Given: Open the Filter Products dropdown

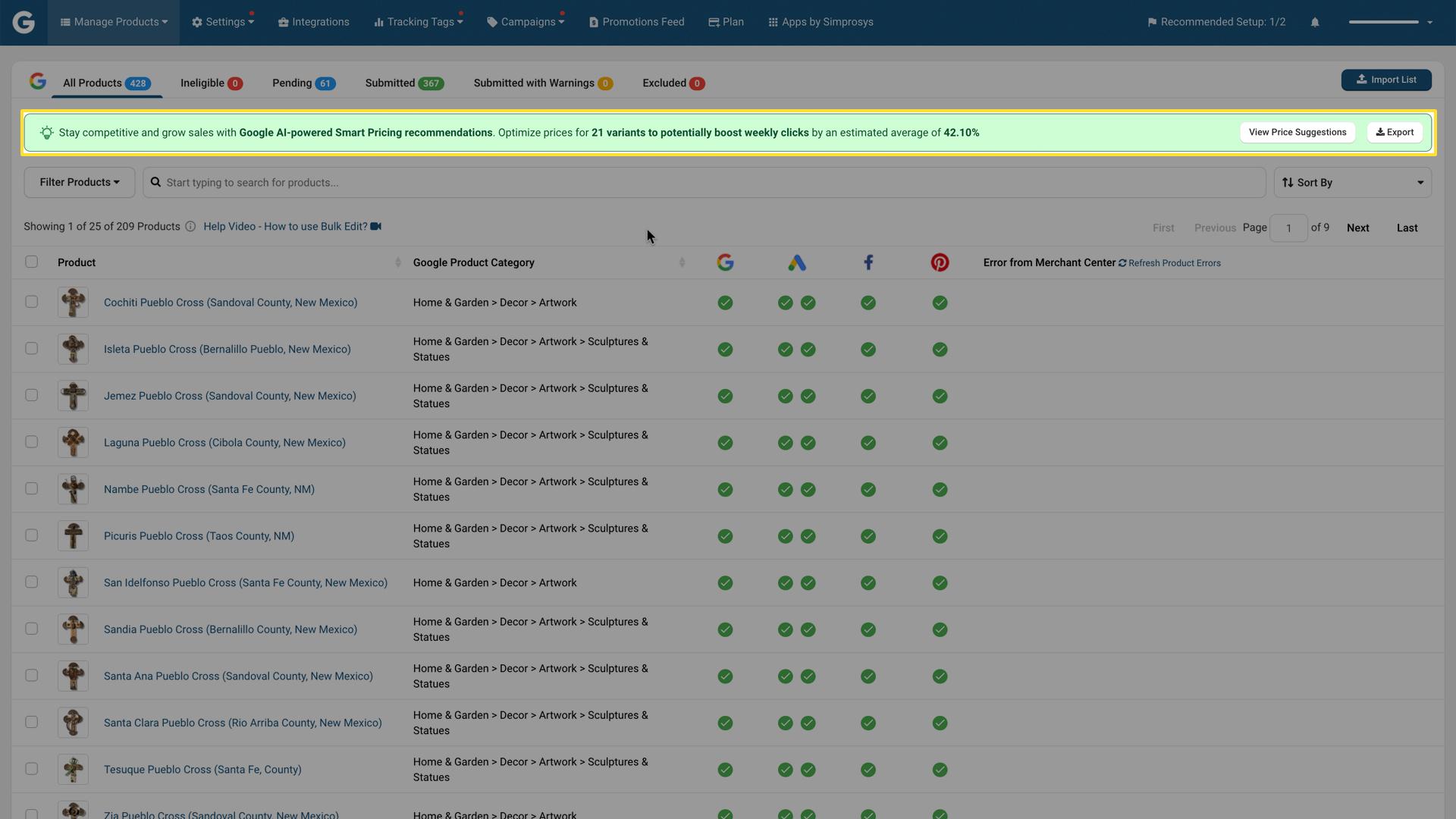Looking at the screenshot, I should tap(79, 182).
